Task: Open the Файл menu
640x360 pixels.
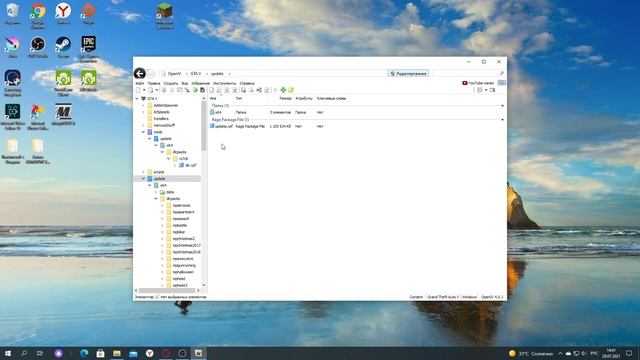Action: (x=140, y=83)
